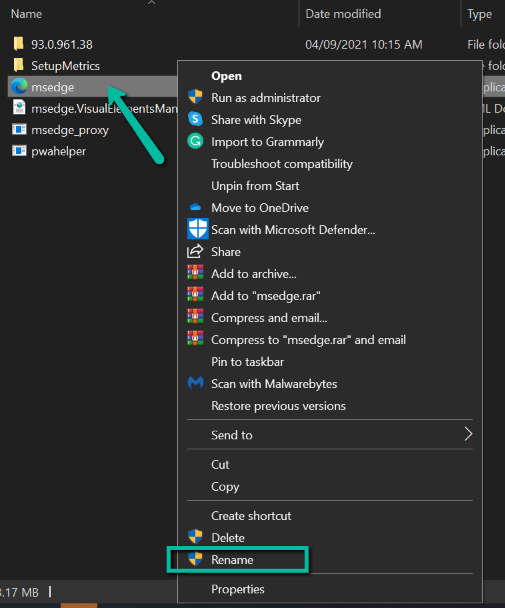505x608 pixels.
Task: Select Restore previous versions
Action: click(278, 406)
